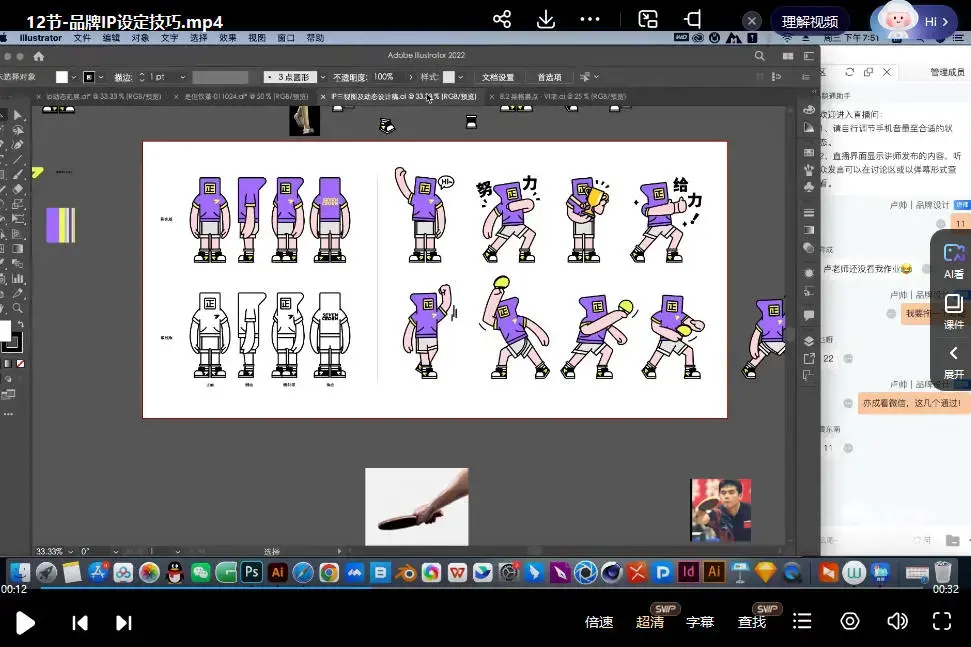Expand the 展开 side panel arrow
This screenshot has height=647, width=971.
pos(953,362)
